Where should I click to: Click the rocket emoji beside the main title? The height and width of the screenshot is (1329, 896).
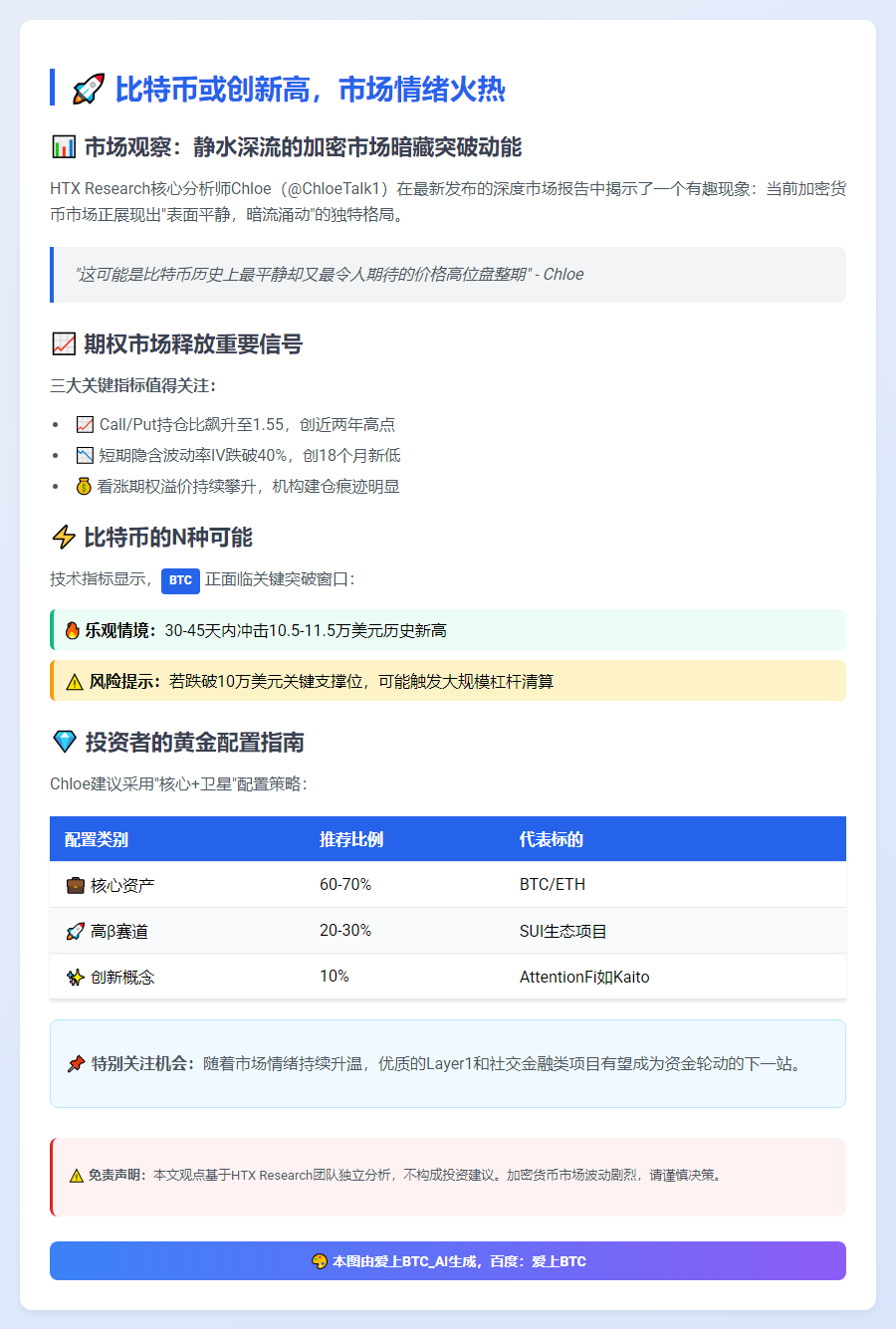coord(89,90)
